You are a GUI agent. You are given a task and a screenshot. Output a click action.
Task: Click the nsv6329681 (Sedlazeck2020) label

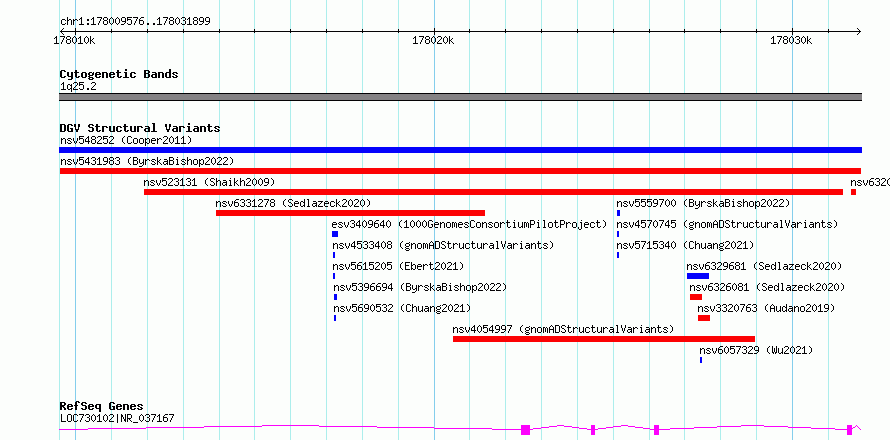(764, 266)
